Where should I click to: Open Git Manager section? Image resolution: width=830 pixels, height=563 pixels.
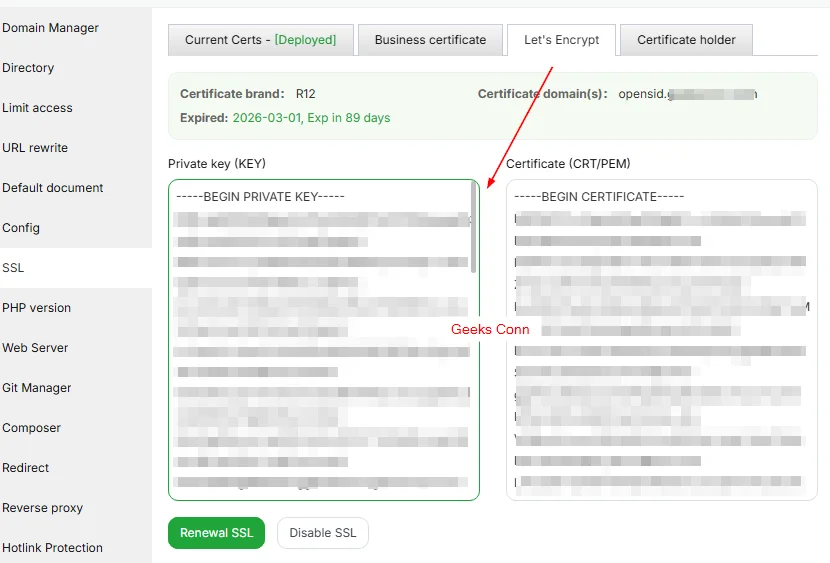coord(37,388)
